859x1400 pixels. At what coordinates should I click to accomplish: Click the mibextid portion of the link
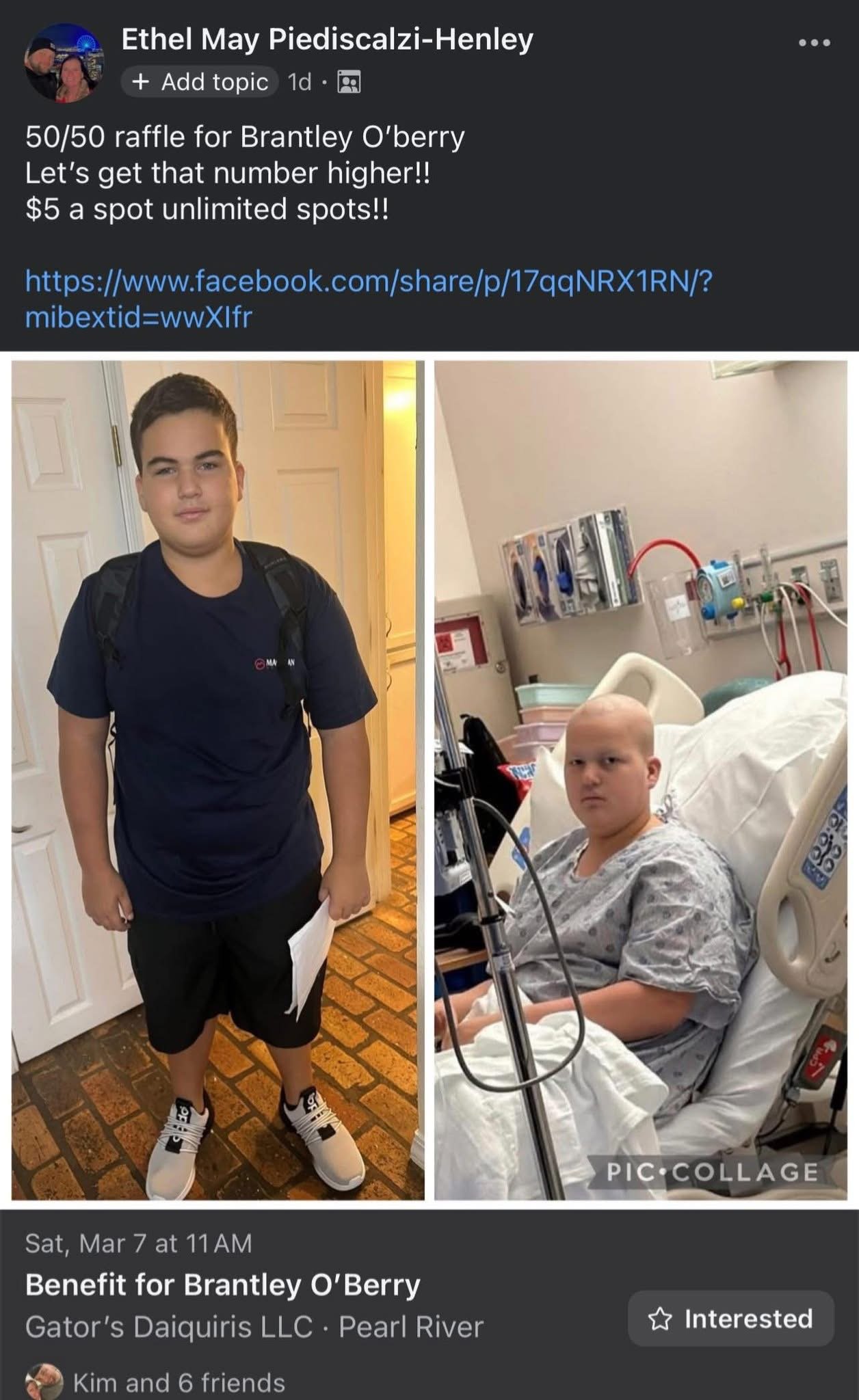pyautogui.click(x=139, y=317)
